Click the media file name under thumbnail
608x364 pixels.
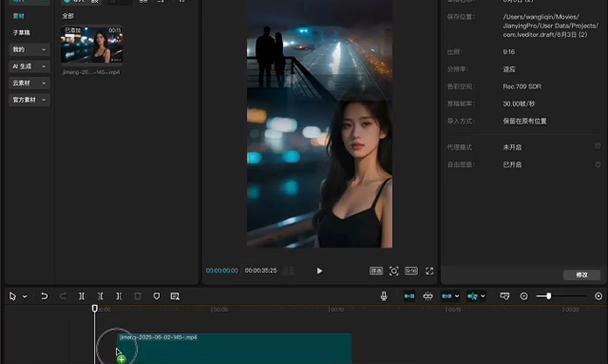(92, 72)
